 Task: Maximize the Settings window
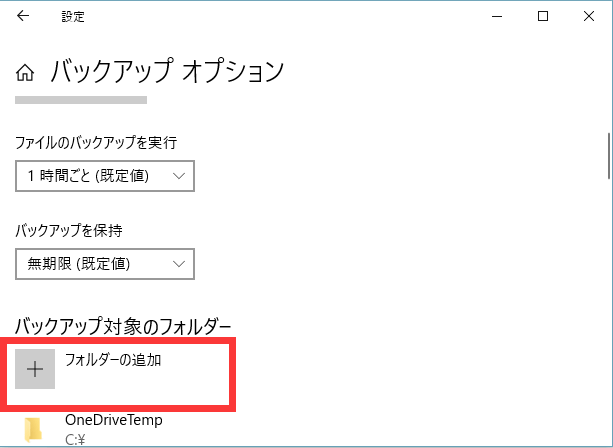[543, 15]
